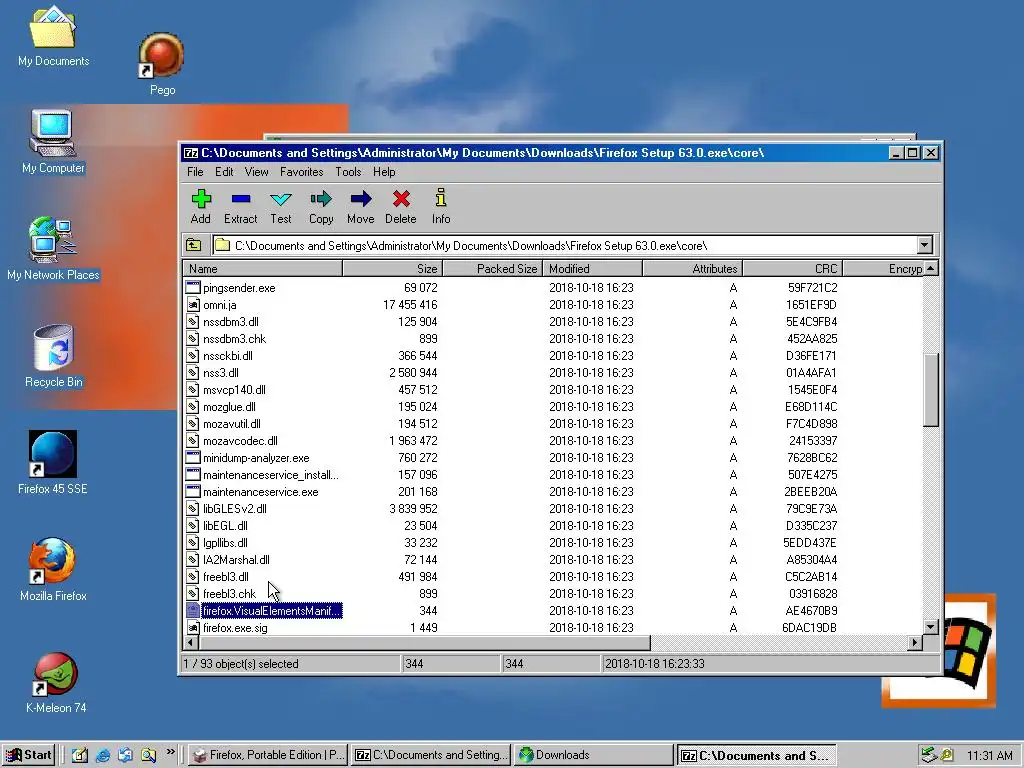The image size is (1024, 768).
Task: Open the My Documents desktop icon
Action: click(53, 36)
